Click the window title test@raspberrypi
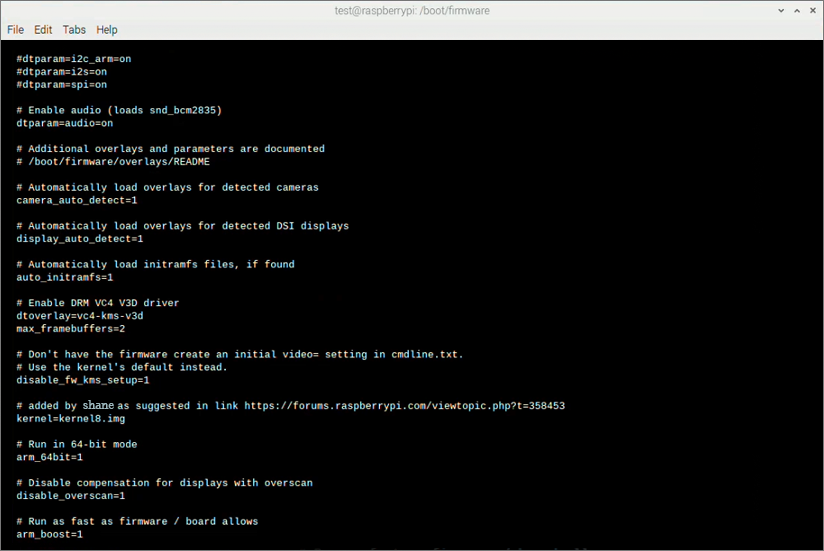Viewport: 824px width, 551px height. tap(411, 10)
